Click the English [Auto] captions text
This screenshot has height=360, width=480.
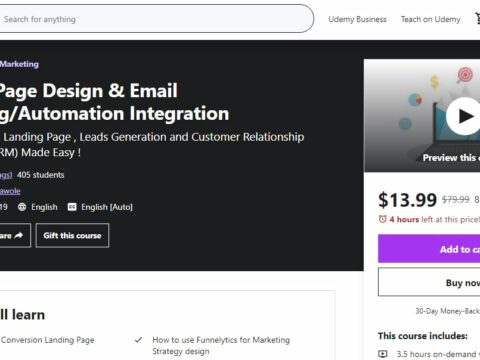tap(107, 207)
